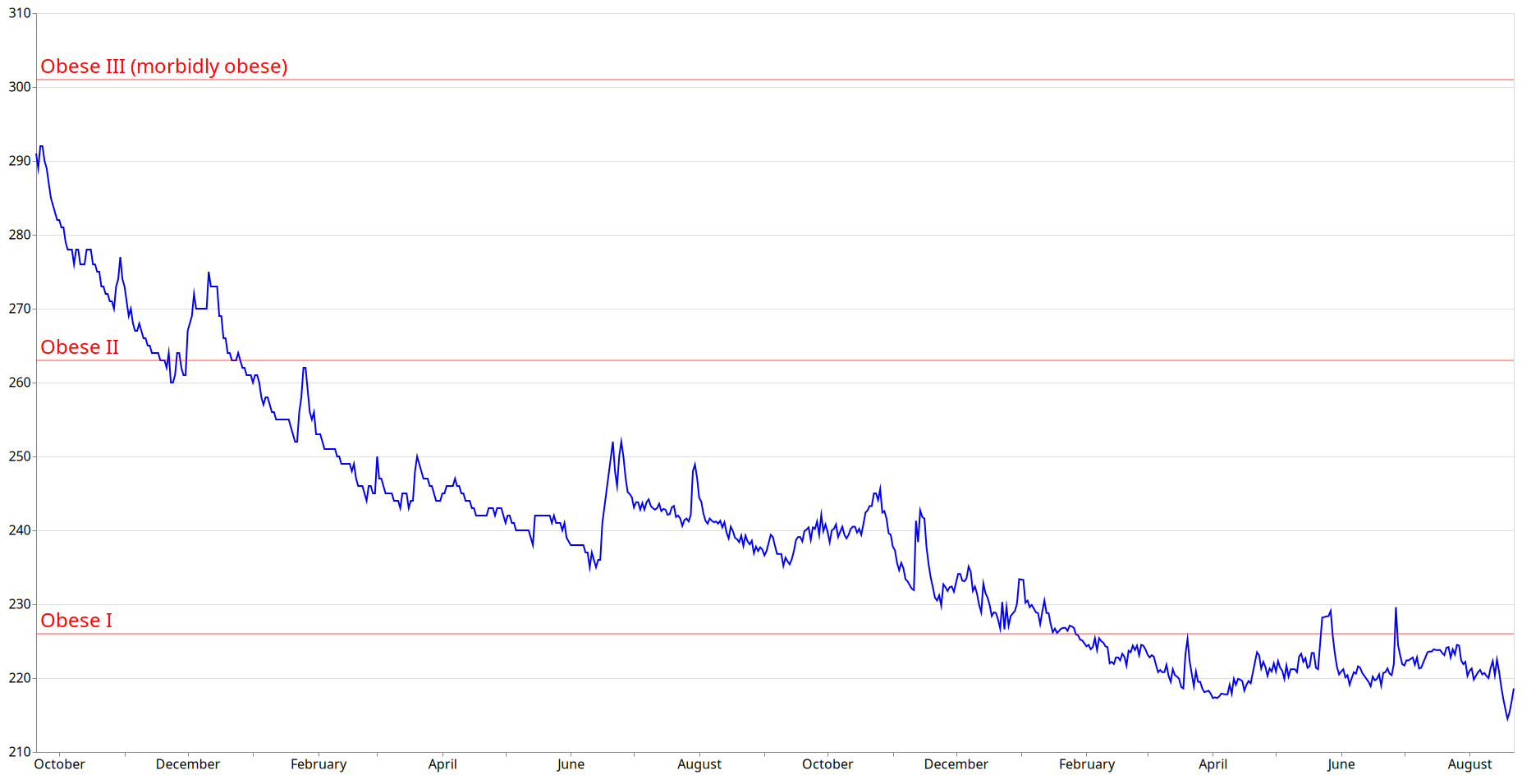Viewport: 1522px width, 784px height.
Task: Click the first 'August' x-axis label
Action: (x=699, y=764)
